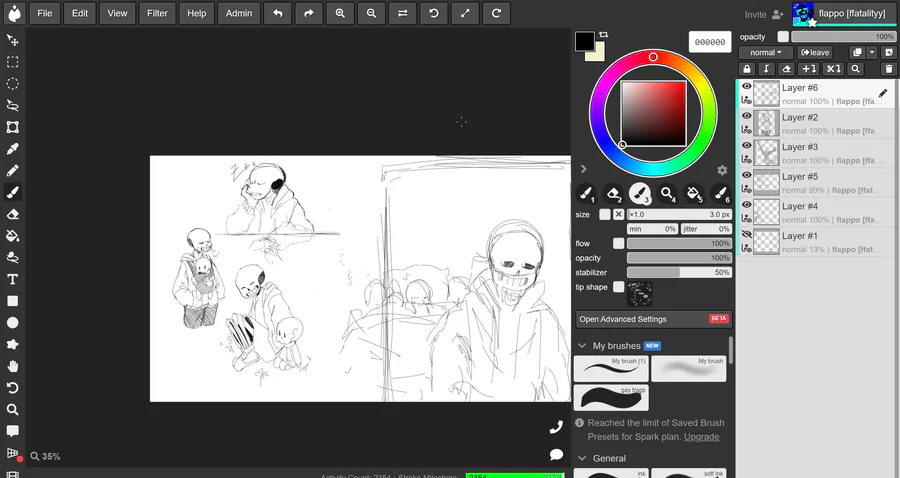Viewport: 900px width, 478px height.
Task: Select the gay frogs brush preset
Action: tap(611, 398)
